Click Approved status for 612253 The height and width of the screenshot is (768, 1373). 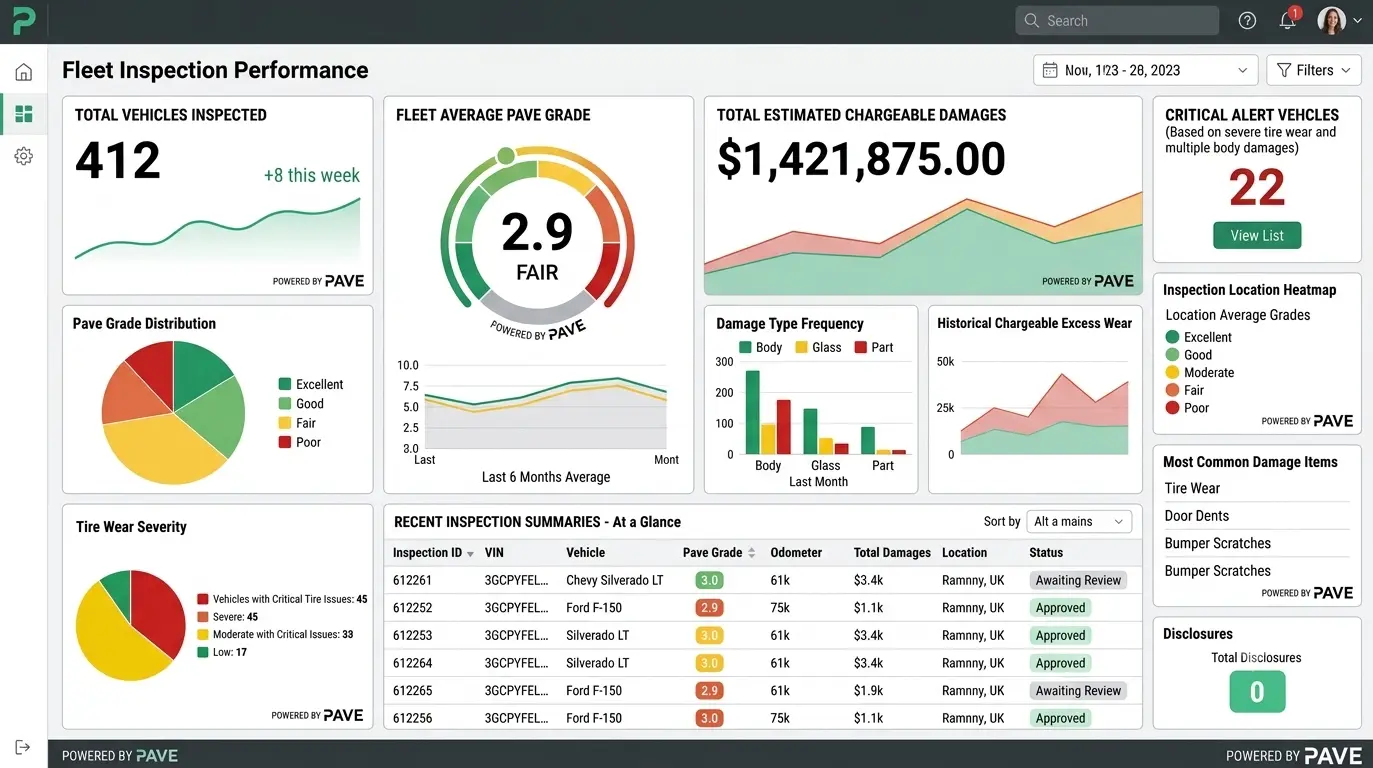1061,635
